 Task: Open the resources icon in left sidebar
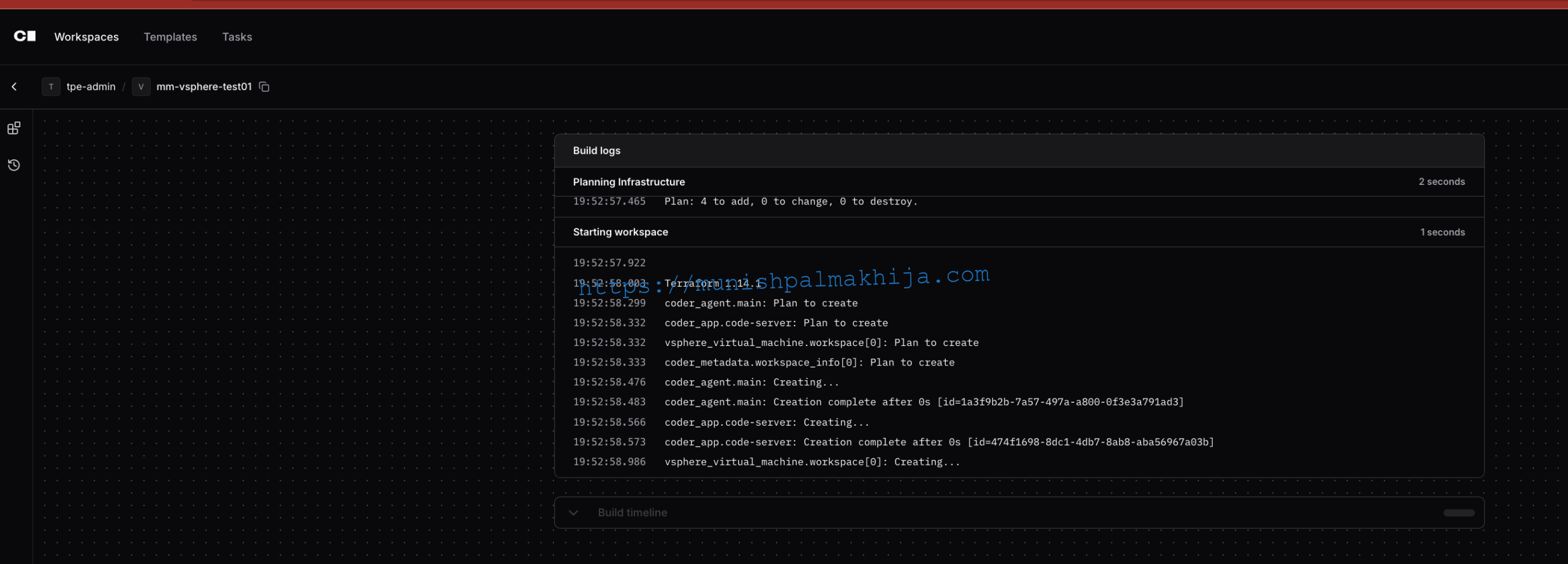tap(13, 128)
